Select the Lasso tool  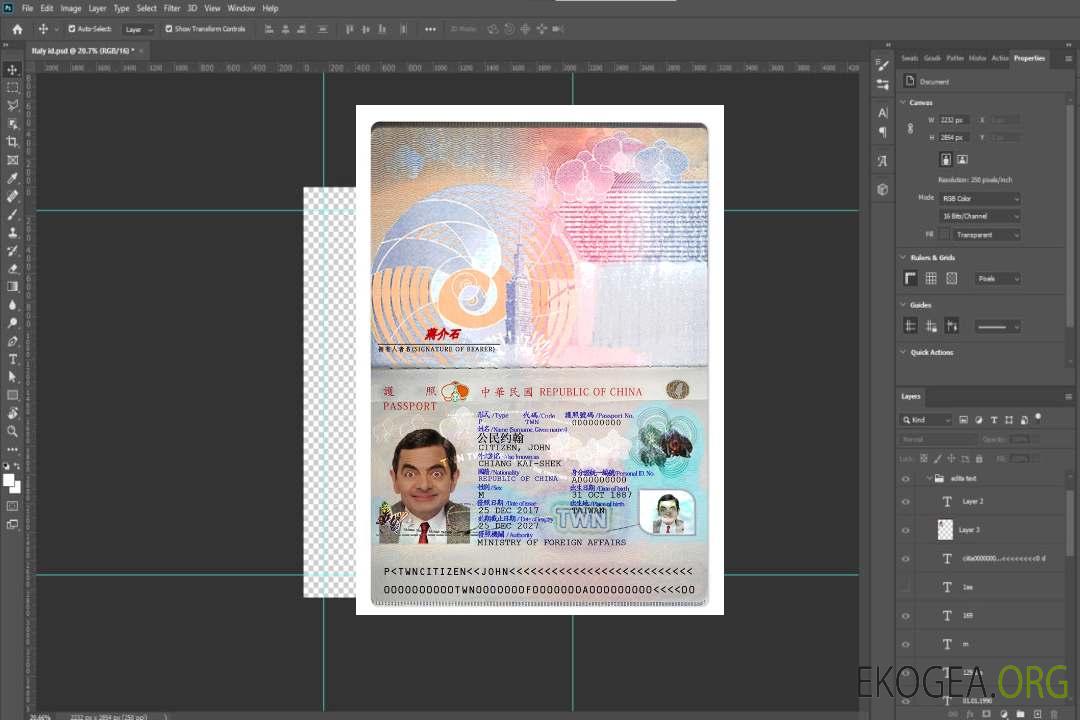coord(12,105)
